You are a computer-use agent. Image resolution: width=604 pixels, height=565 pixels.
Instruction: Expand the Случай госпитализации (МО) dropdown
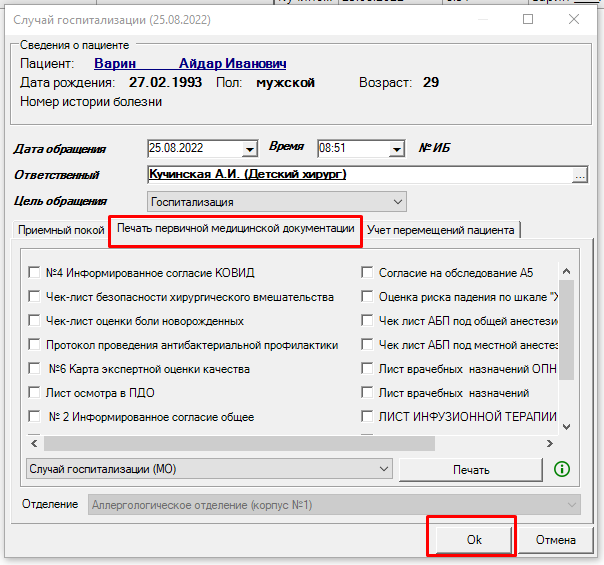point(383,468)
